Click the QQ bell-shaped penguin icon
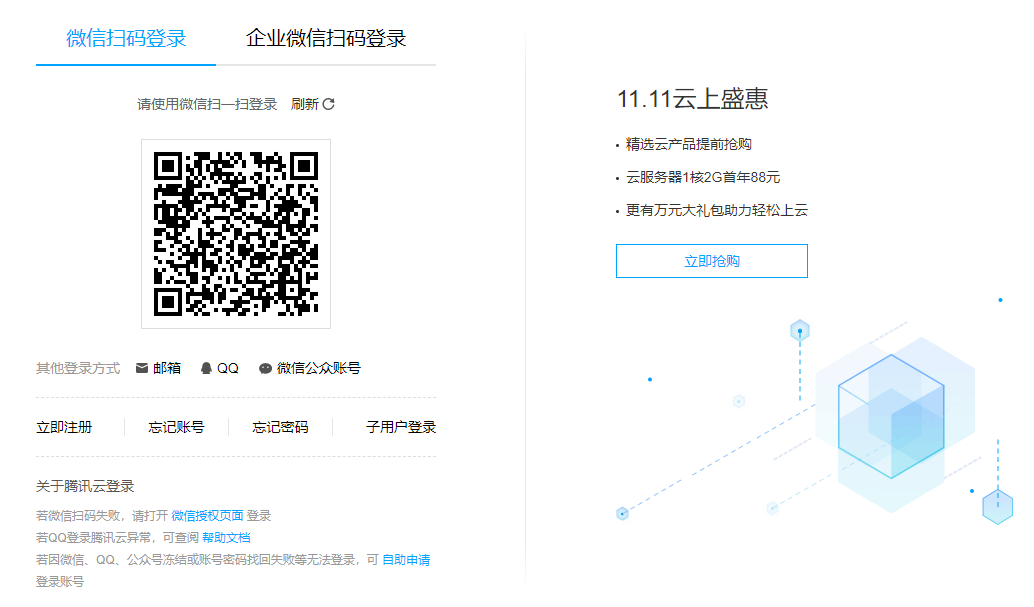This screenshot has height=607, width=1034. pos(206,368)
